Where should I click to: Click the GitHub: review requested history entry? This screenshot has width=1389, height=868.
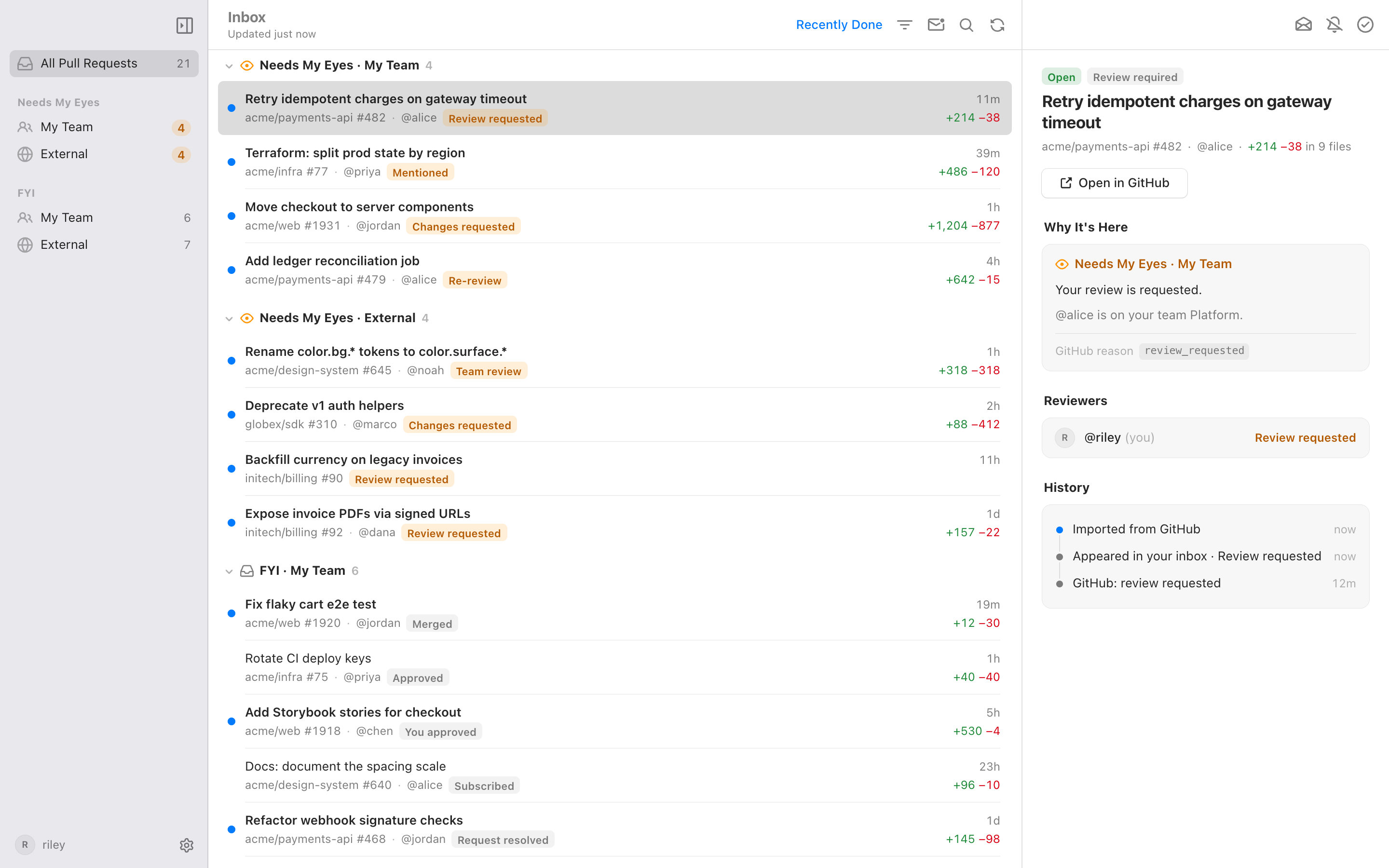click(1205, 583)
